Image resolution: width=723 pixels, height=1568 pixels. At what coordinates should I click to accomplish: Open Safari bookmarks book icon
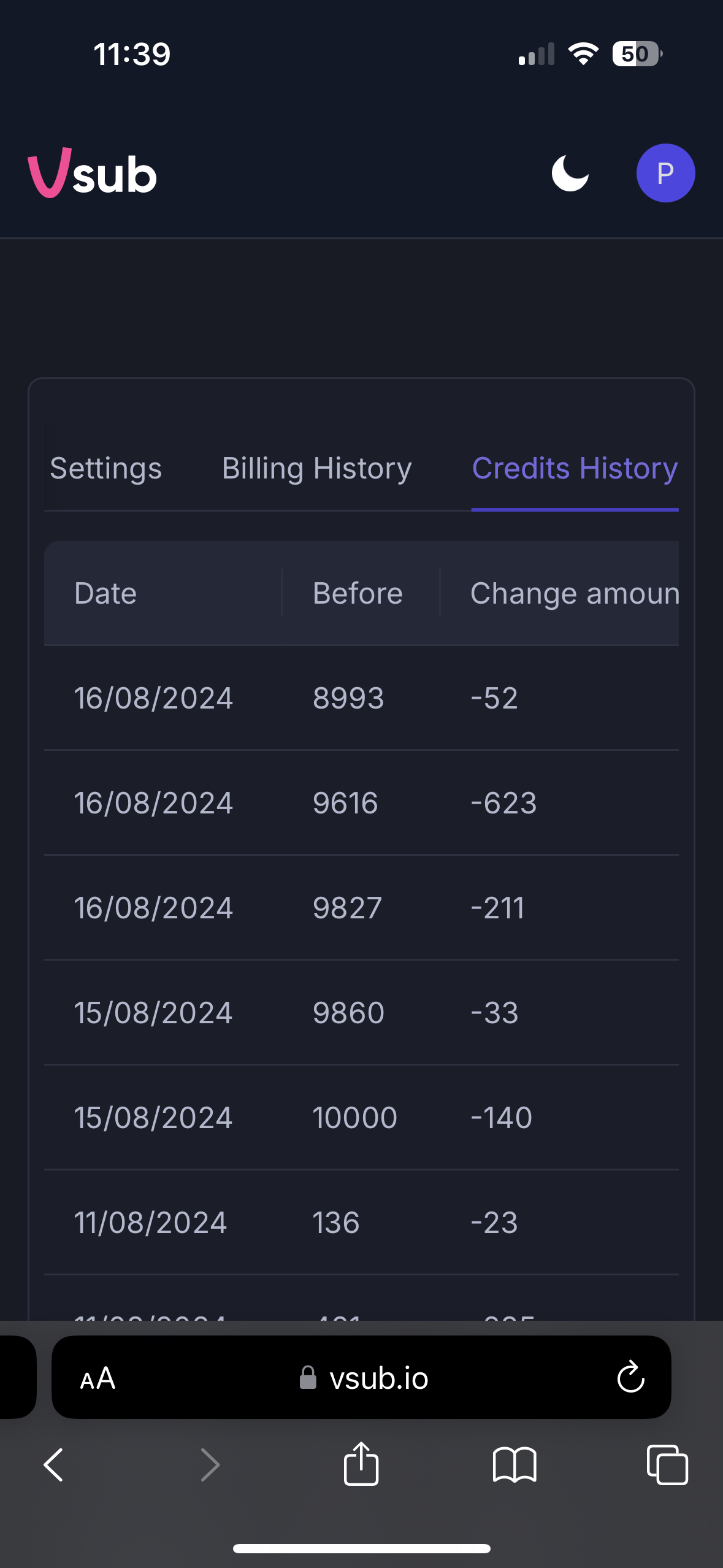[x=515, y=1465]
